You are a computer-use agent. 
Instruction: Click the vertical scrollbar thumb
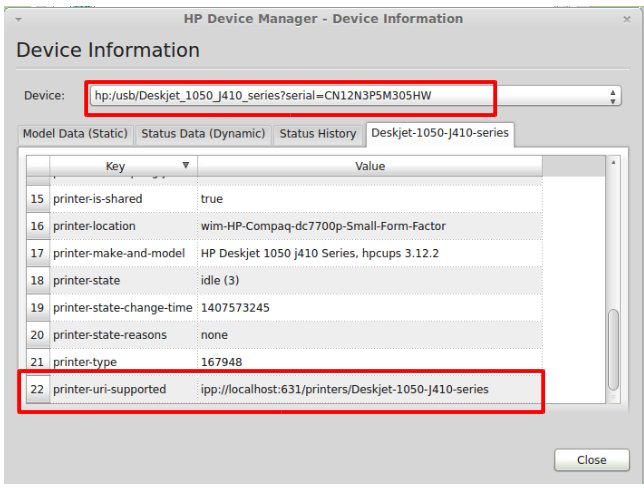pos(613,349)
